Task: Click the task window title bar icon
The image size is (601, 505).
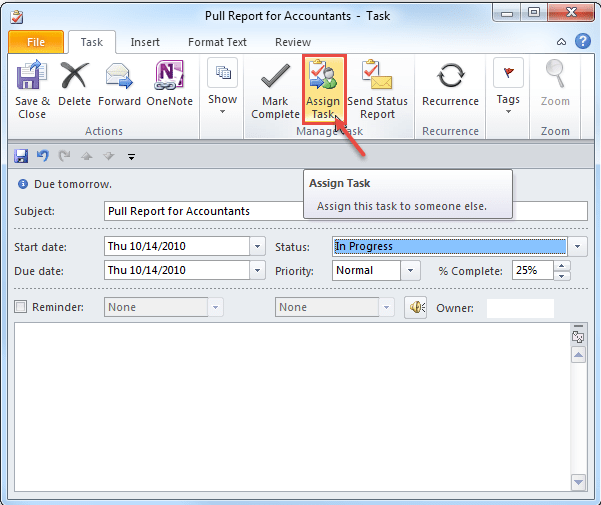Action: [x=17, y=17]
